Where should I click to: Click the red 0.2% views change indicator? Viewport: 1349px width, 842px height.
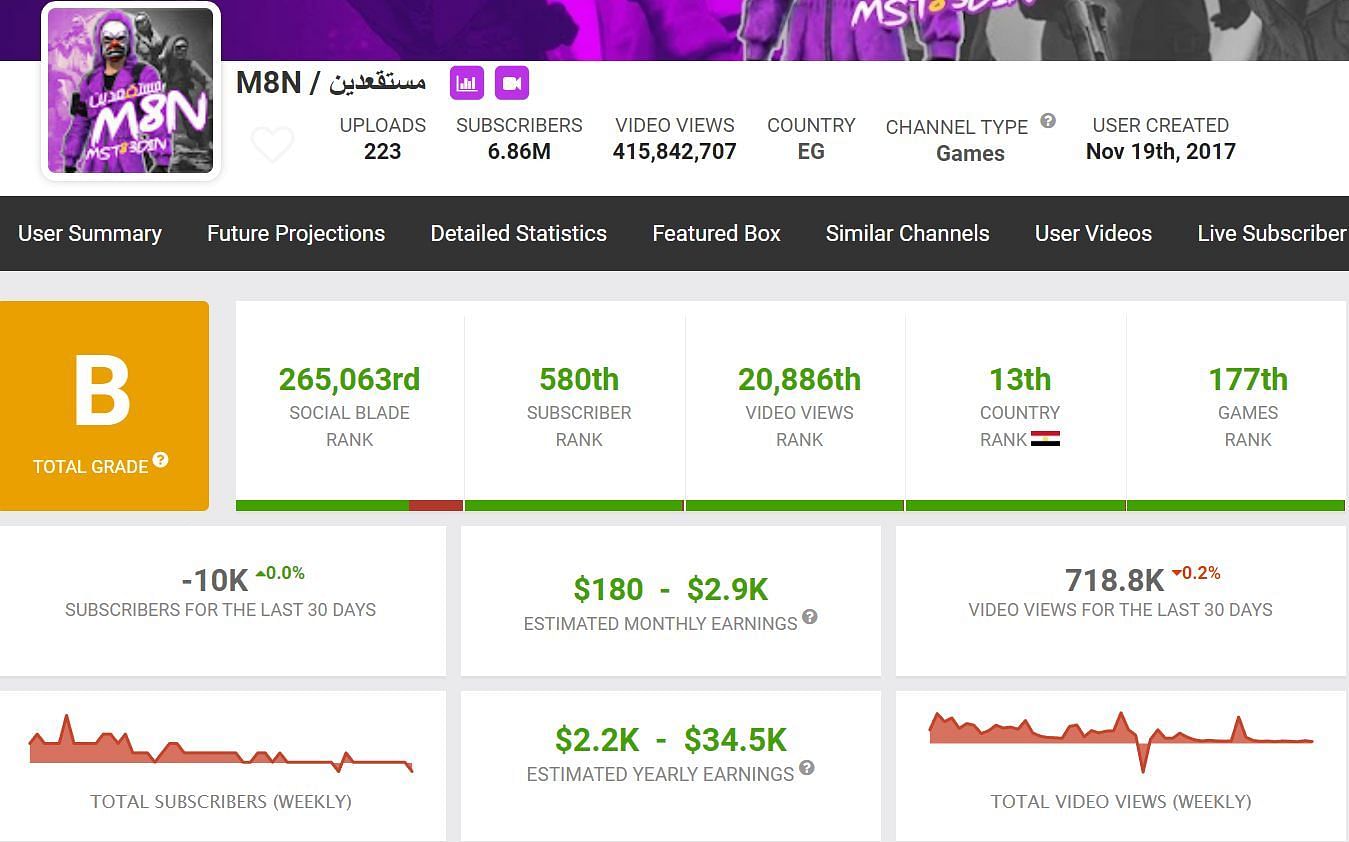1195,573
